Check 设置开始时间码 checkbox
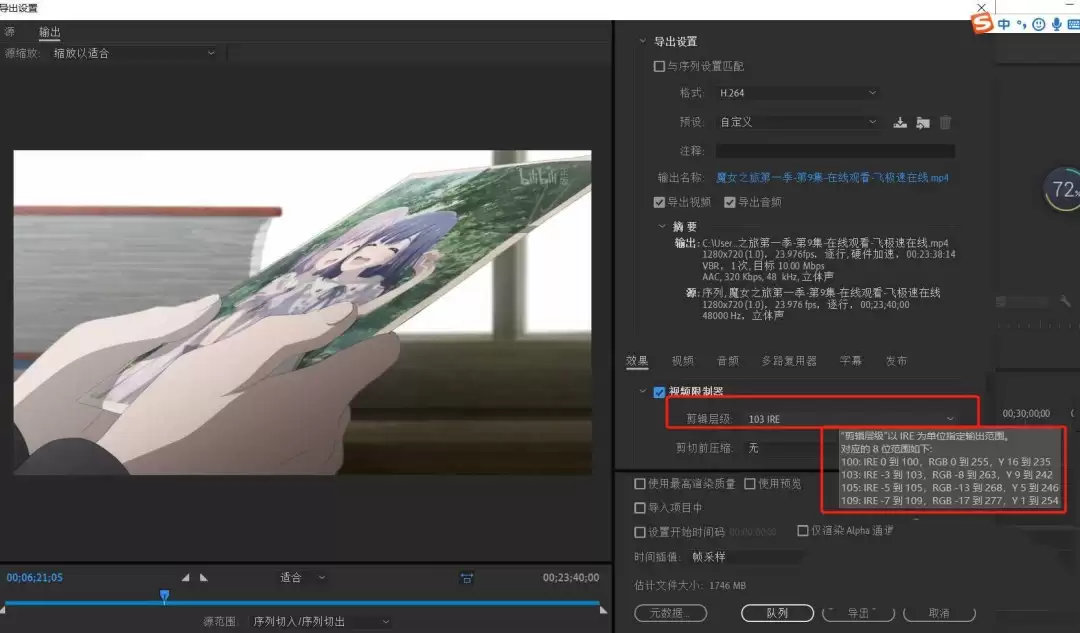Screen dimensions: 1080x633 pos(640,532)
